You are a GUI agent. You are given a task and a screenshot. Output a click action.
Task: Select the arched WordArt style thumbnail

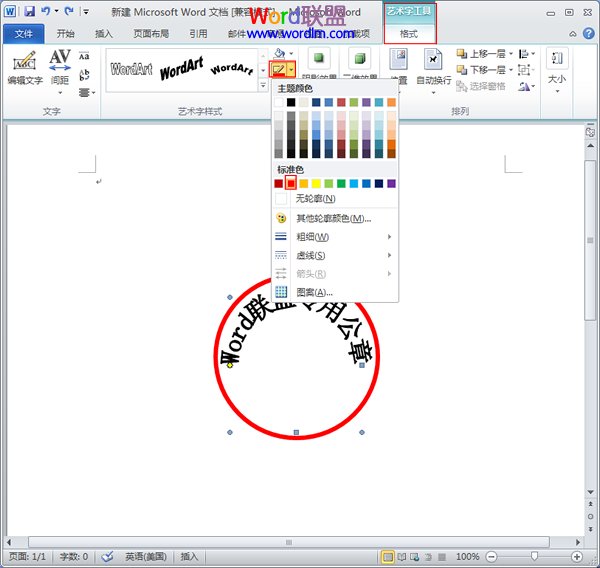232,69
